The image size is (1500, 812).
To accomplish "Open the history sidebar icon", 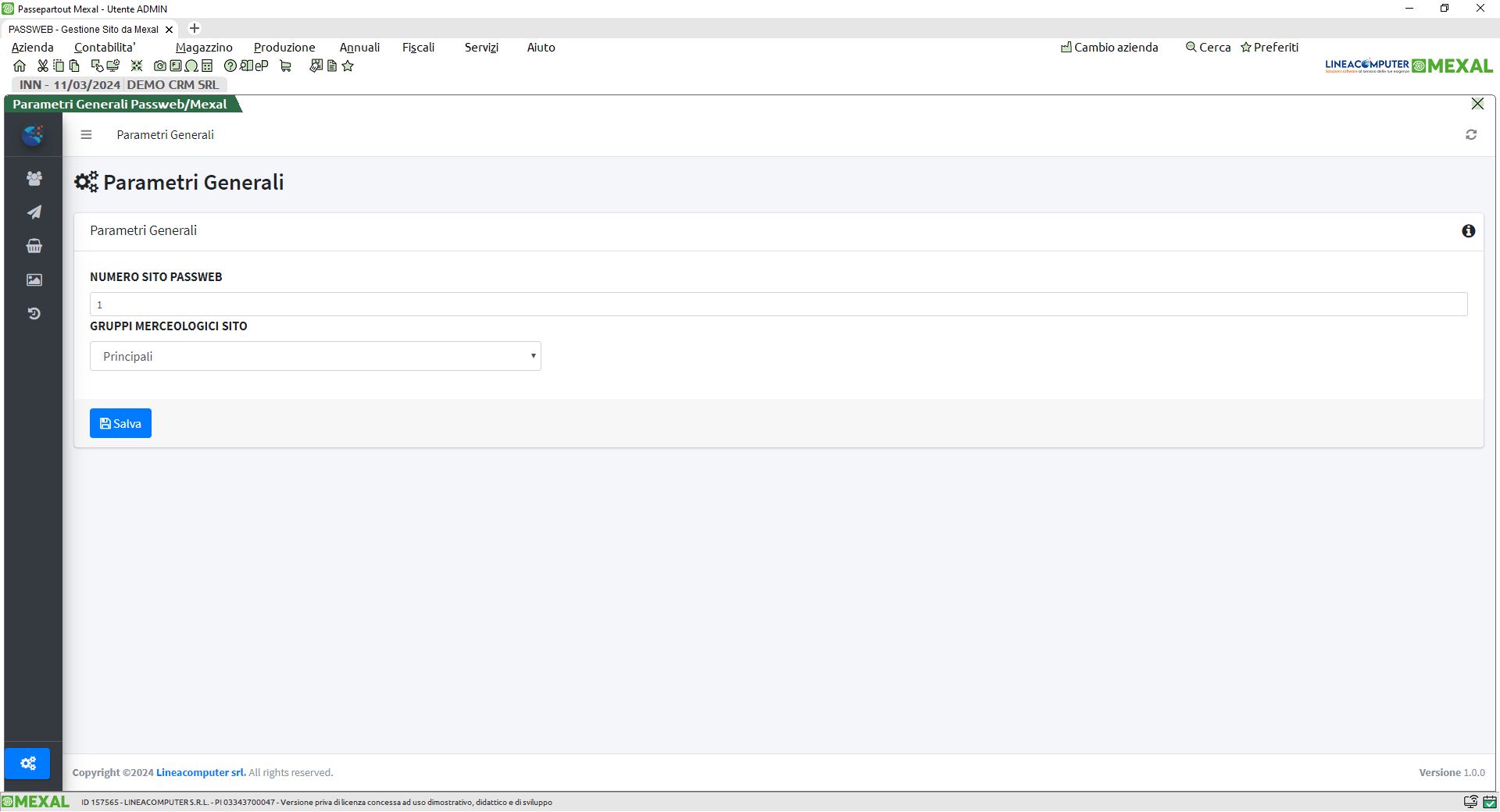I will [34, 314].
